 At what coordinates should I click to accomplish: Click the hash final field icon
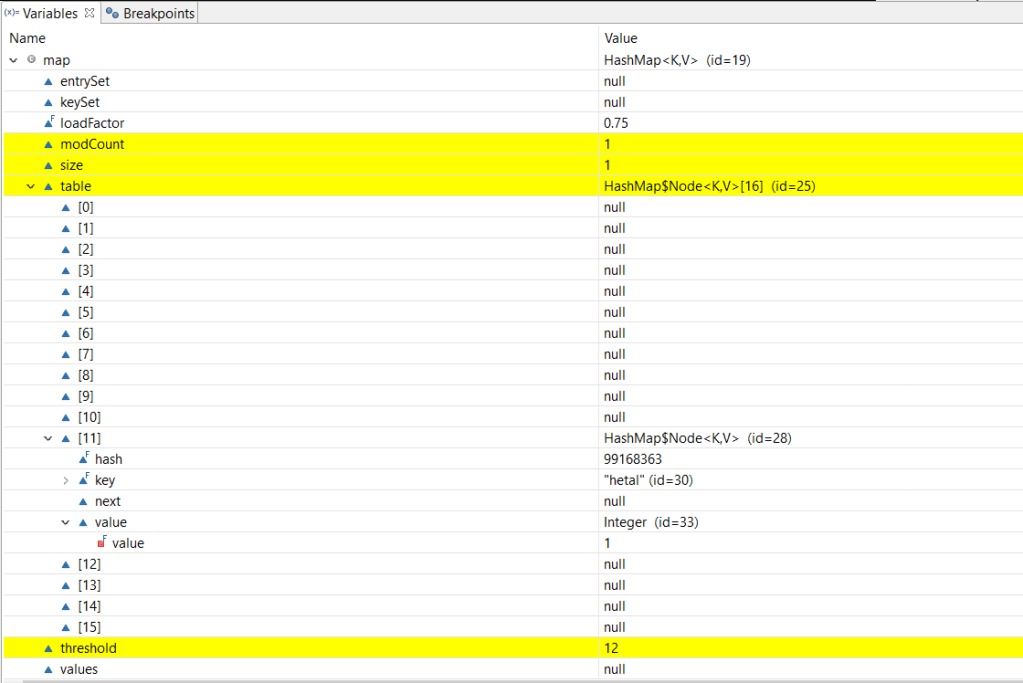84,459
